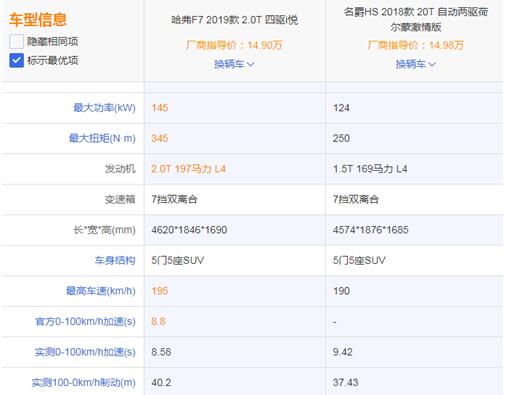The width and height of the screenshot is (507, 395).
Task: Click the 变速箱 row label
Action: coord(120,199)
